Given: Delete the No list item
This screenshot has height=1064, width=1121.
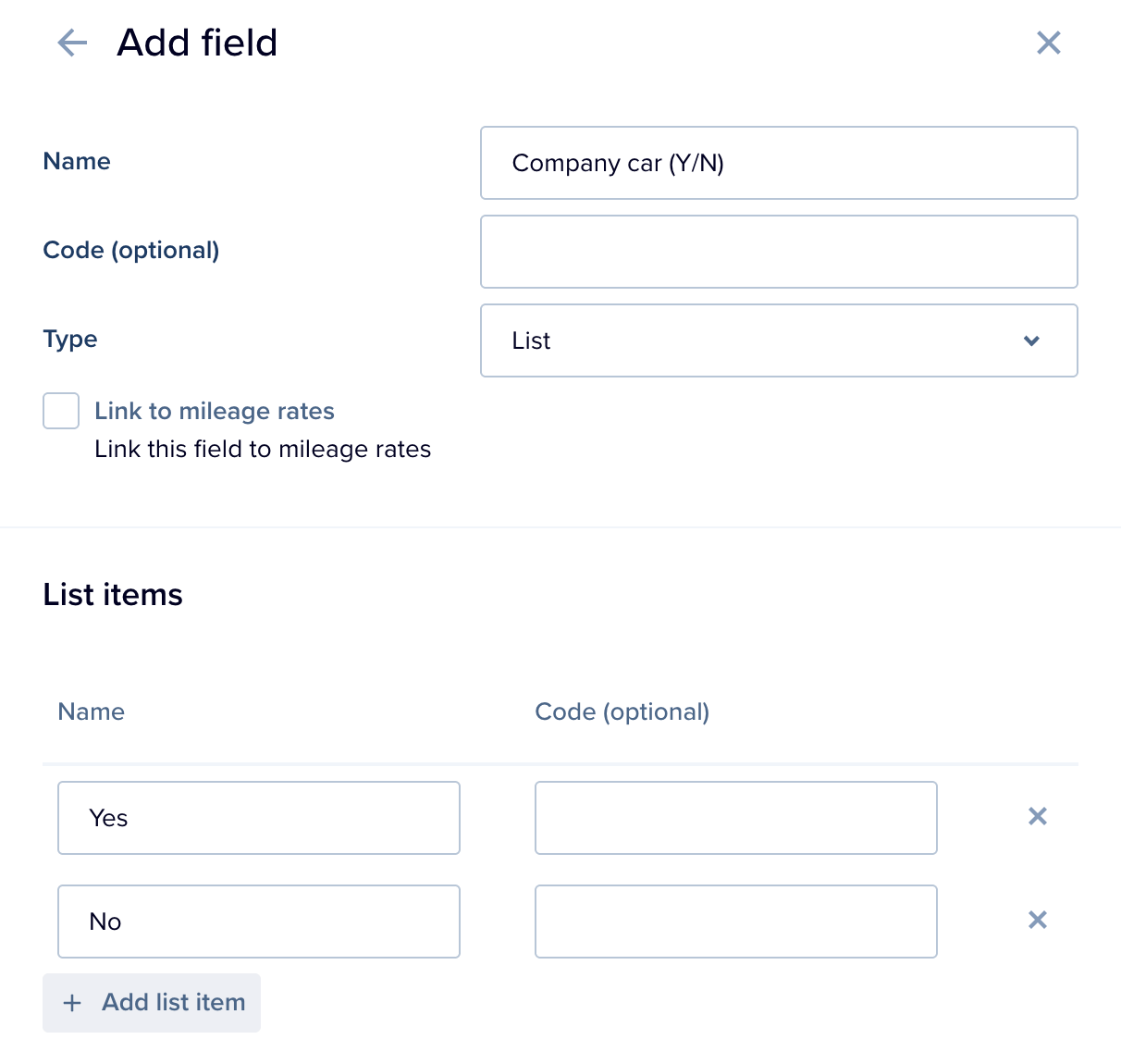Looking at the screenshot, I should [1038, 920].
